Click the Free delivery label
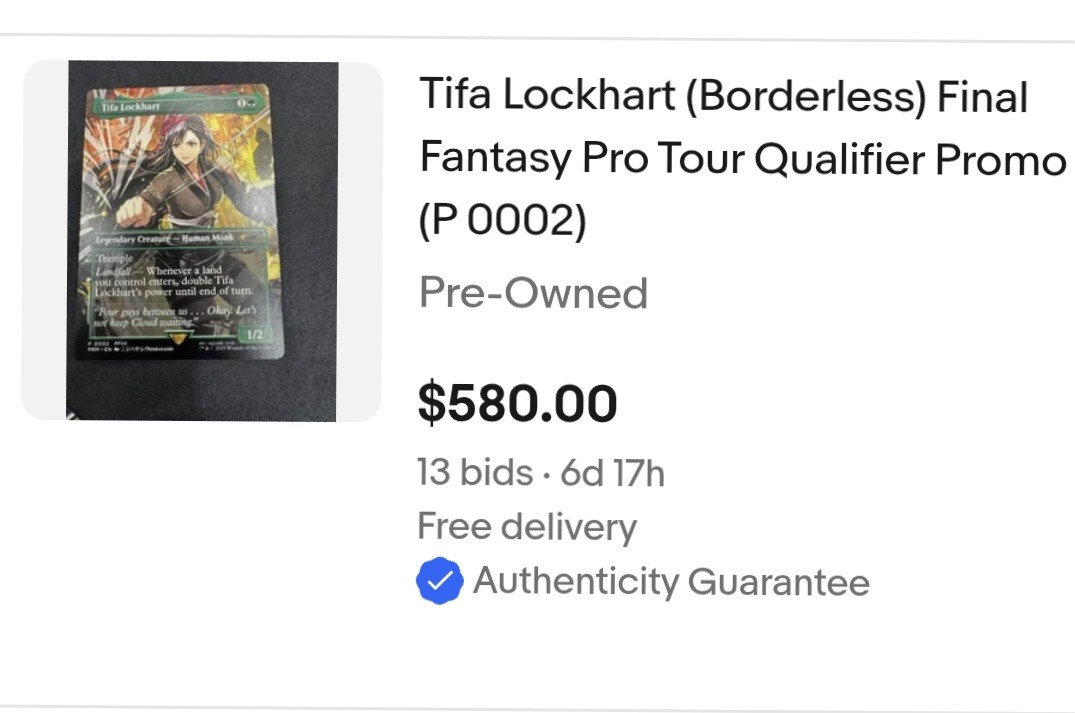The image size is (1075, 713). coord(527,527)
